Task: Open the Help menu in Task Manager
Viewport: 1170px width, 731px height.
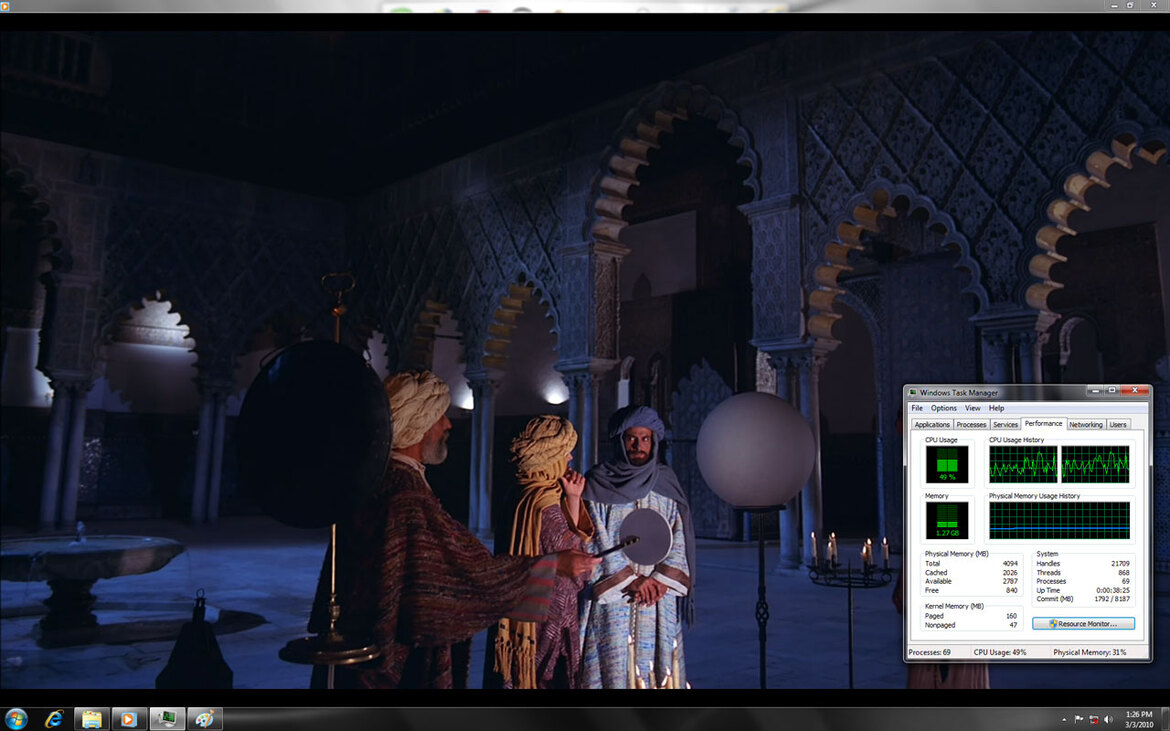Action: pyautogui.click(x=996, y=408)
